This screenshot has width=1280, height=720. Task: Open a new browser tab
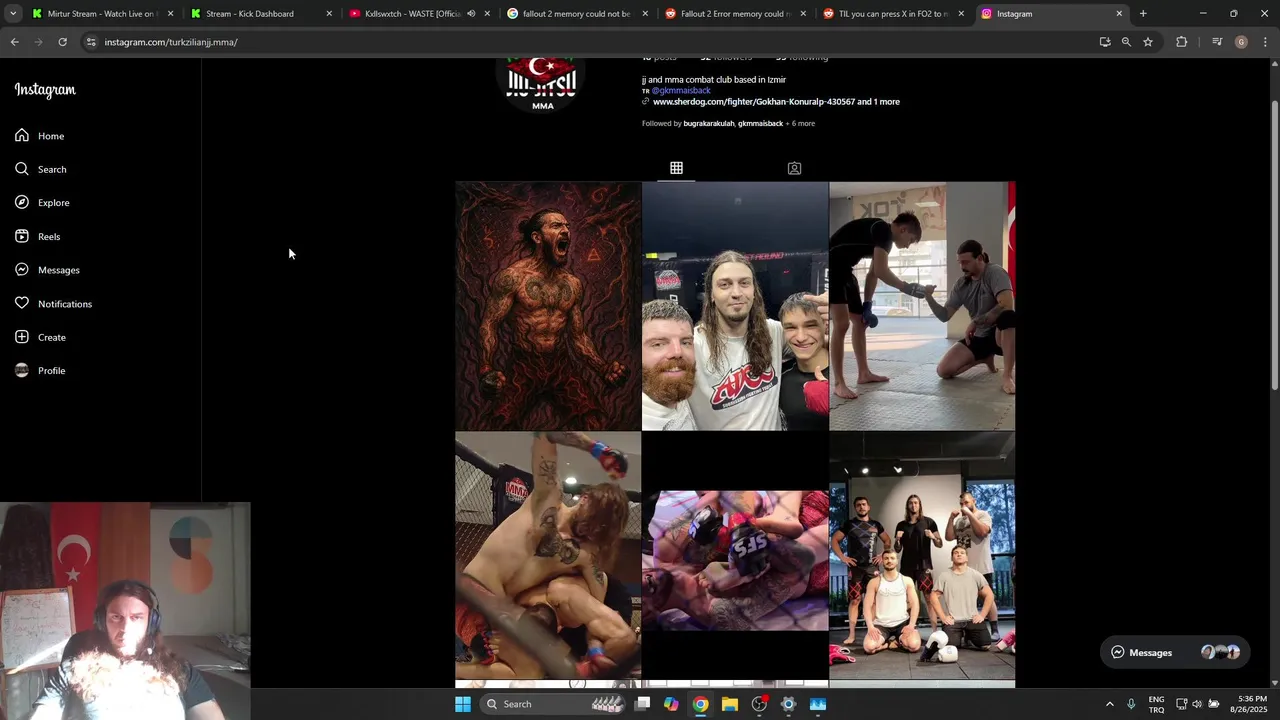1143,14
